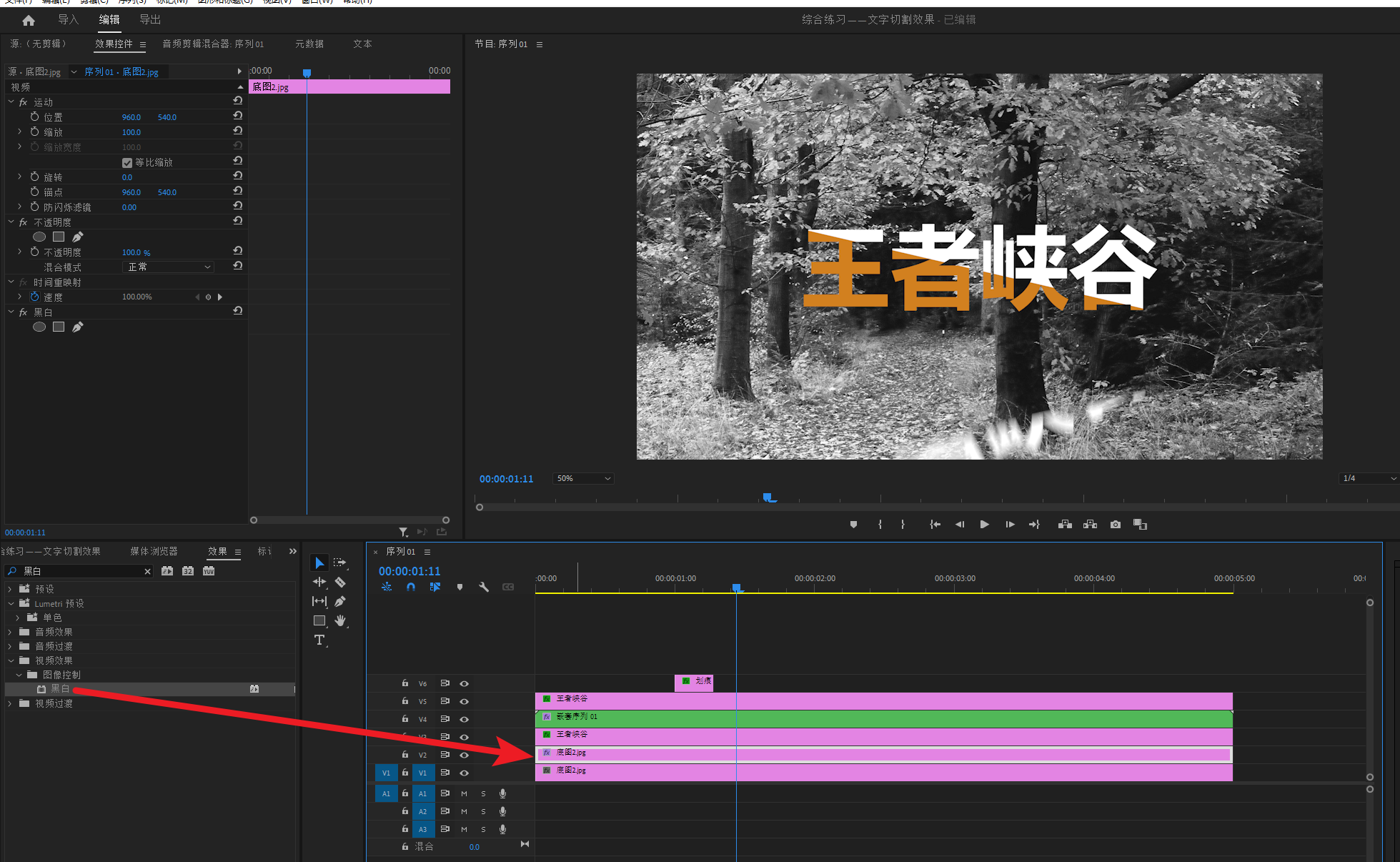Open timeline wrench display settings
Viewport: 1400px width, 862px height.
tap(484, 587)
